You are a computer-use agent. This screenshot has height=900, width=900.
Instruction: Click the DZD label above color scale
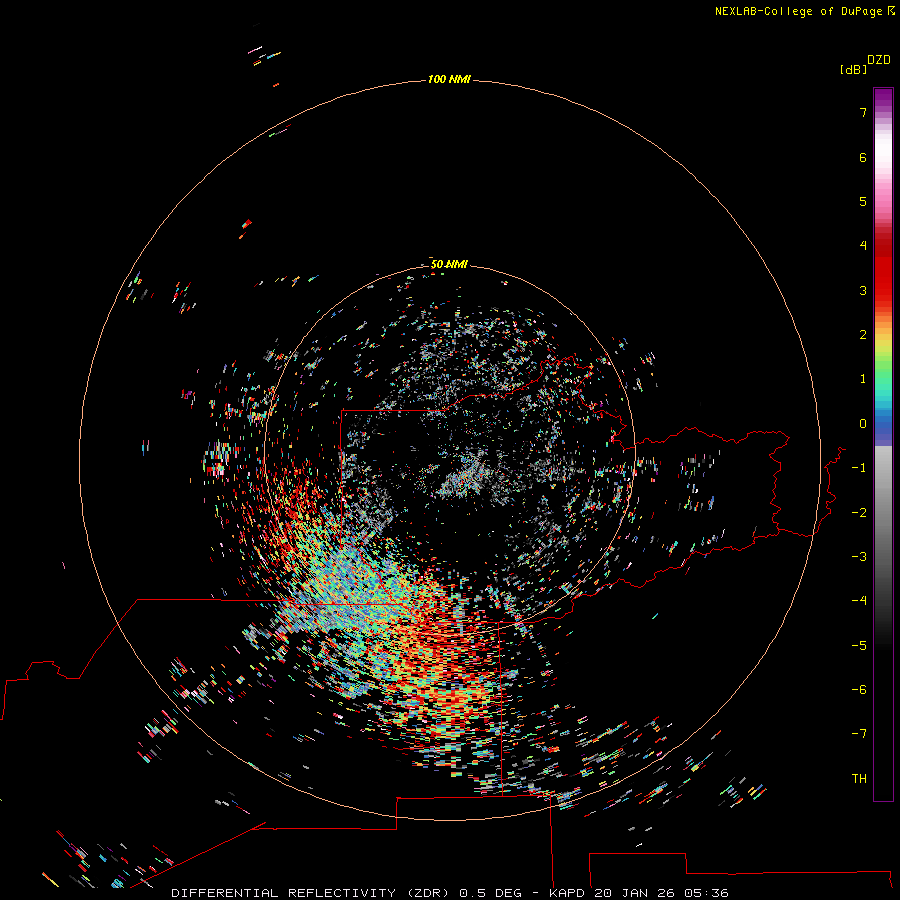click(879, 60)
